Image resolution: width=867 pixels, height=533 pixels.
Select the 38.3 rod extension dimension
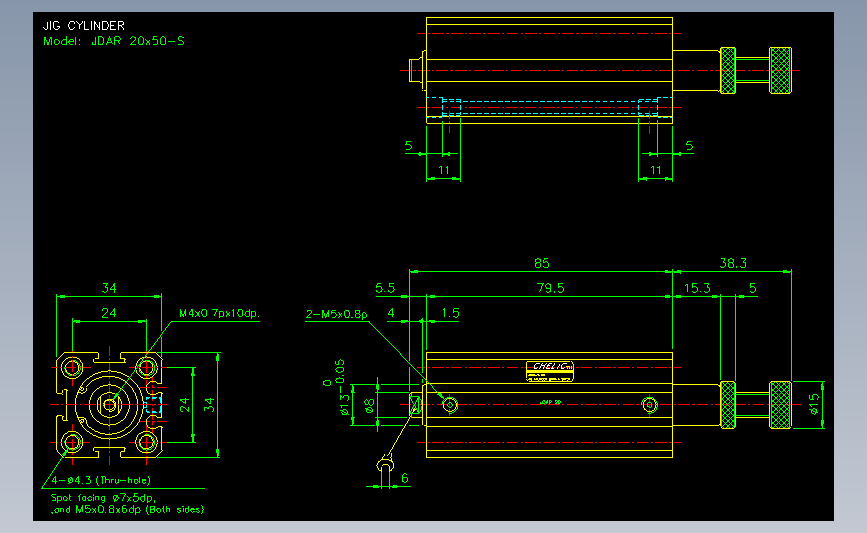[x=733, y=263]
